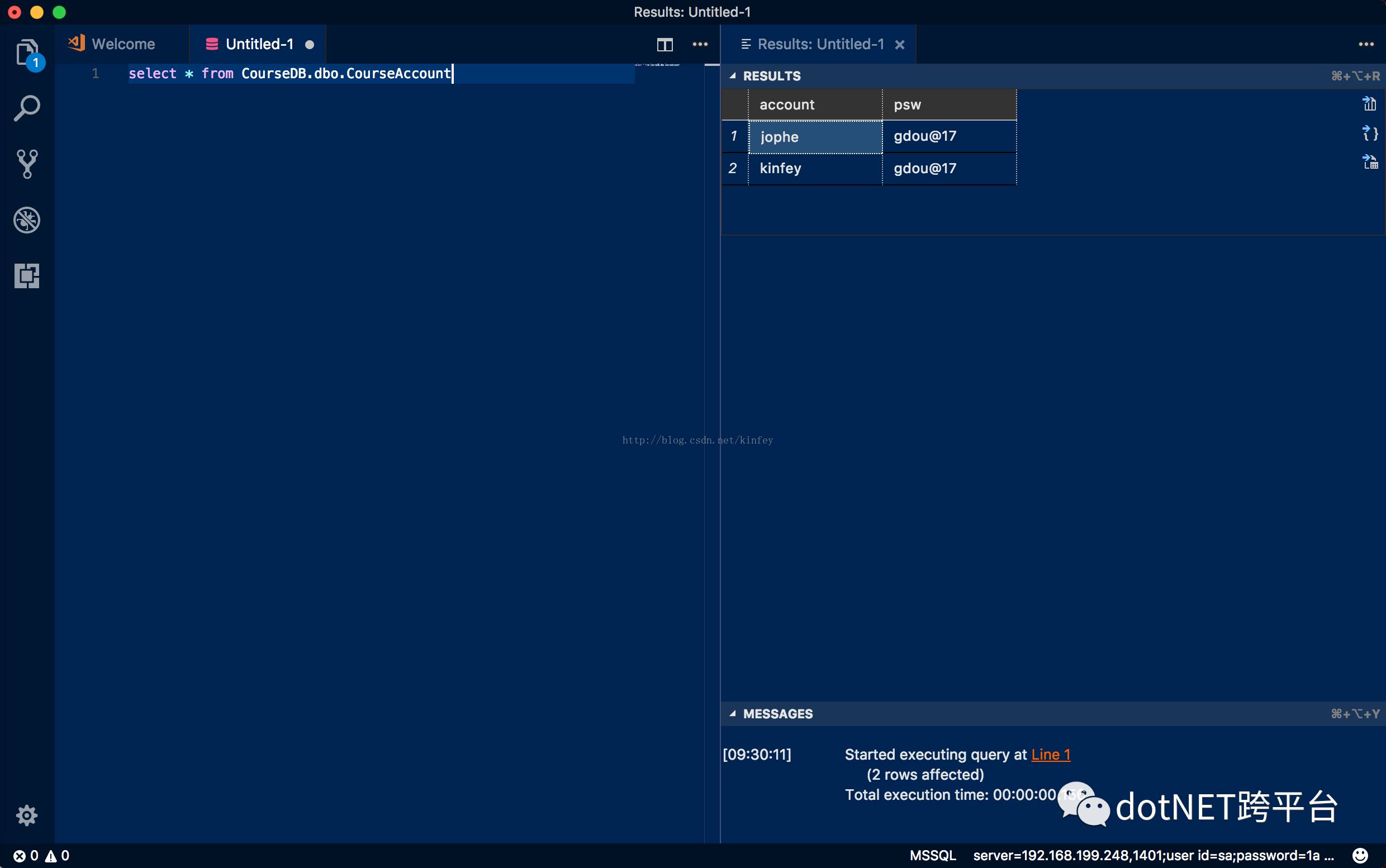Click the Save as Excel icon
The width and height of the screenshot is (1386, 868).
pyautogui.click(x=1369, y=162)
